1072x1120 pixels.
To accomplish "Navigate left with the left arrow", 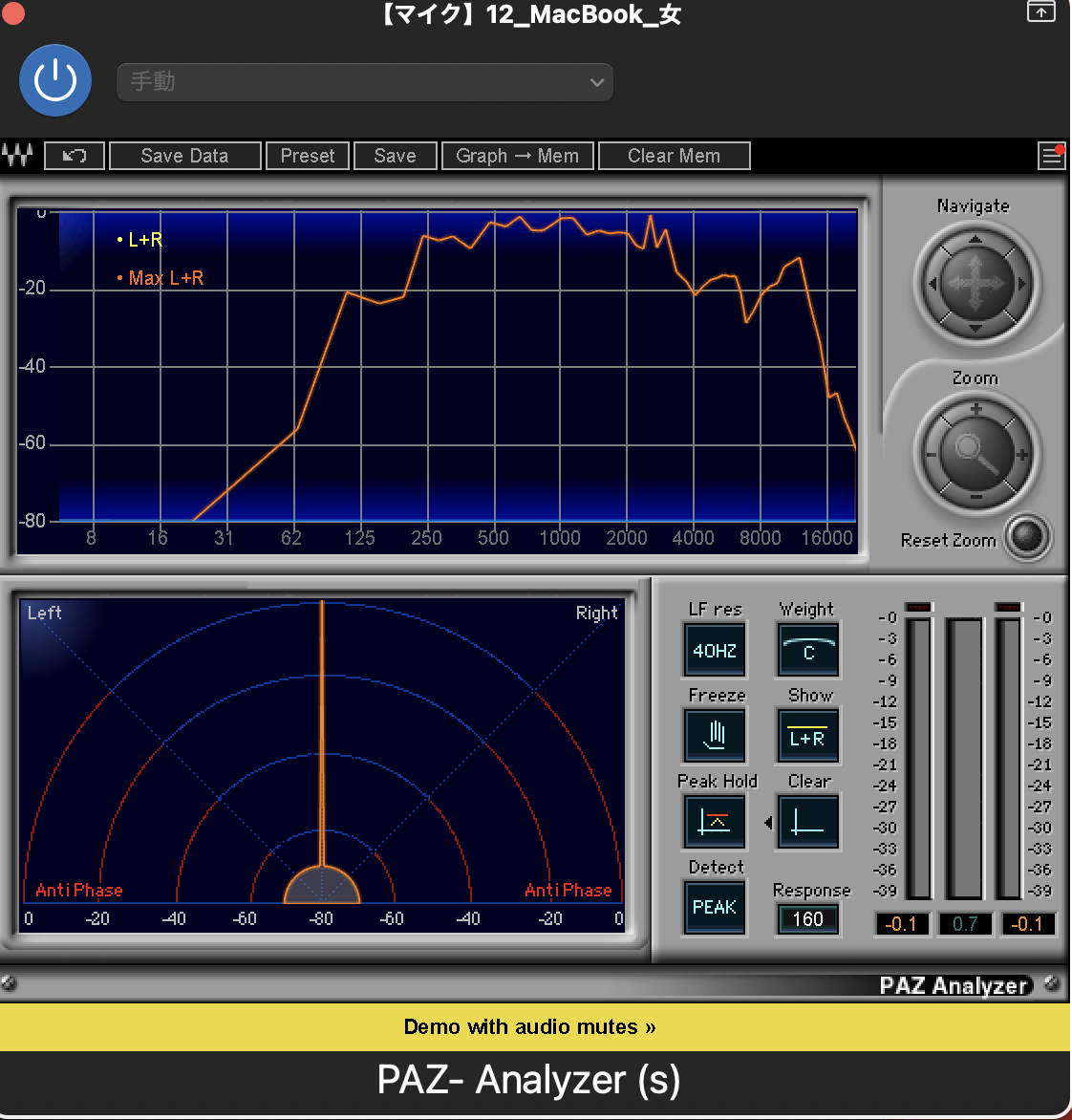I will point(932,284).
